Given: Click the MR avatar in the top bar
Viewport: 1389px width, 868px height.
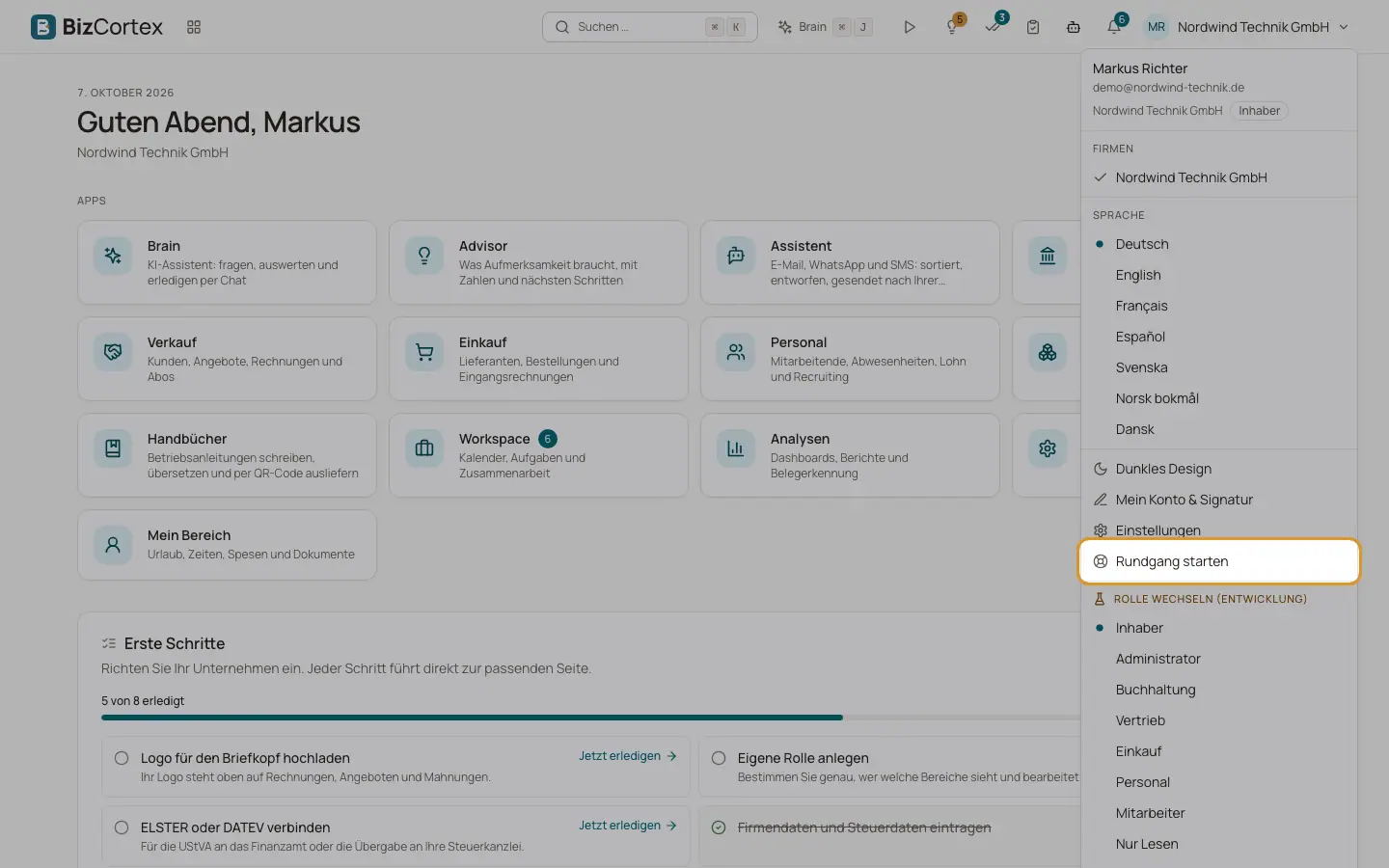Looking at the screenshot, I should tap(1157, 27).
